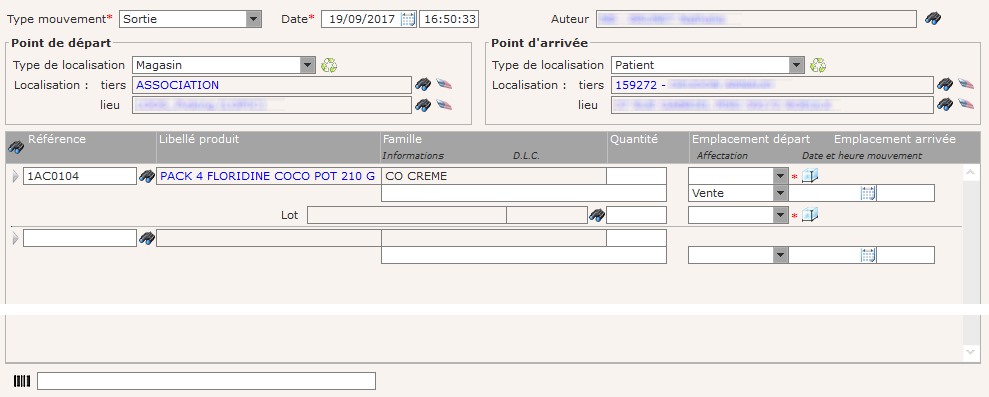This screenshot has height=397, width=989.
Task: Click the Auteur text field
Action: (x=756, y=19)
